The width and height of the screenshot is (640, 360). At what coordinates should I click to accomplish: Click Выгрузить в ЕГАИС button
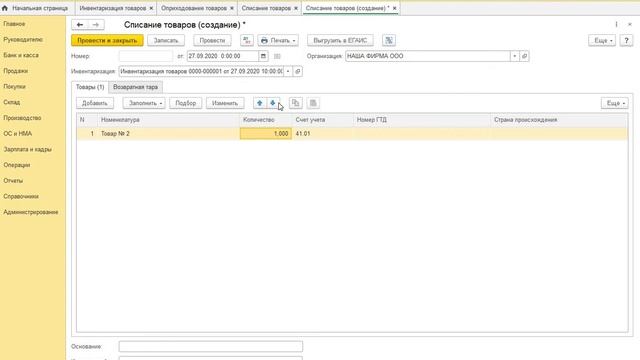(340, 40)
